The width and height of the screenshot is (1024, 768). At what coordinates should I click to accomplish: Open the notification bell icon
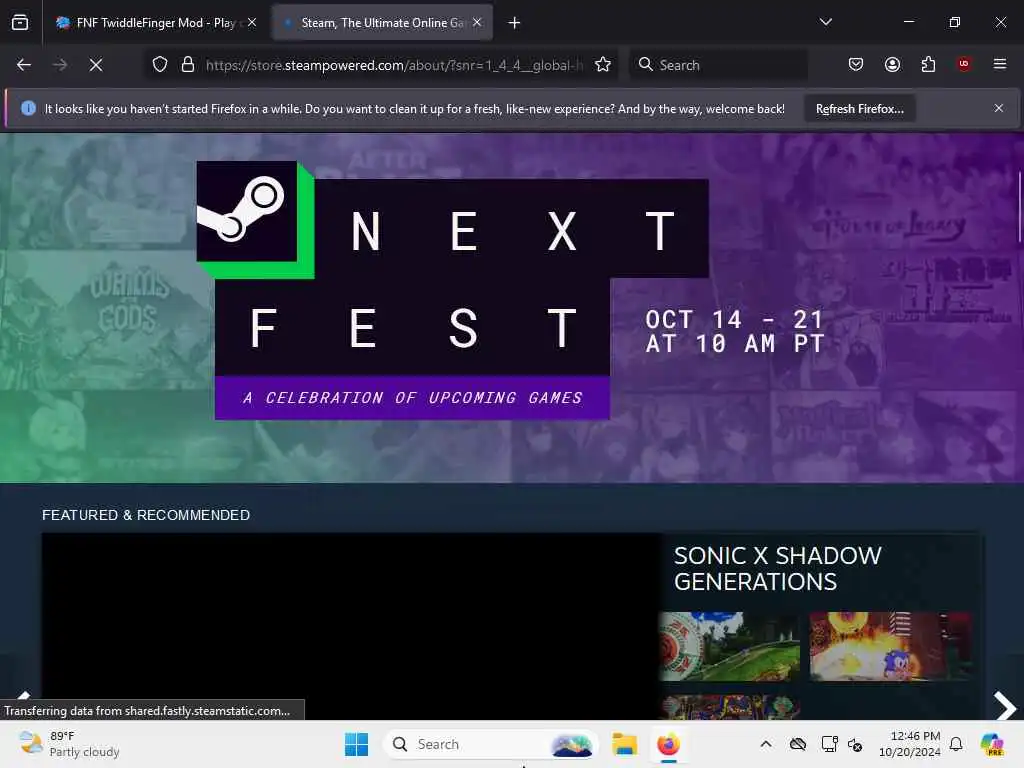tap(956, 744)
